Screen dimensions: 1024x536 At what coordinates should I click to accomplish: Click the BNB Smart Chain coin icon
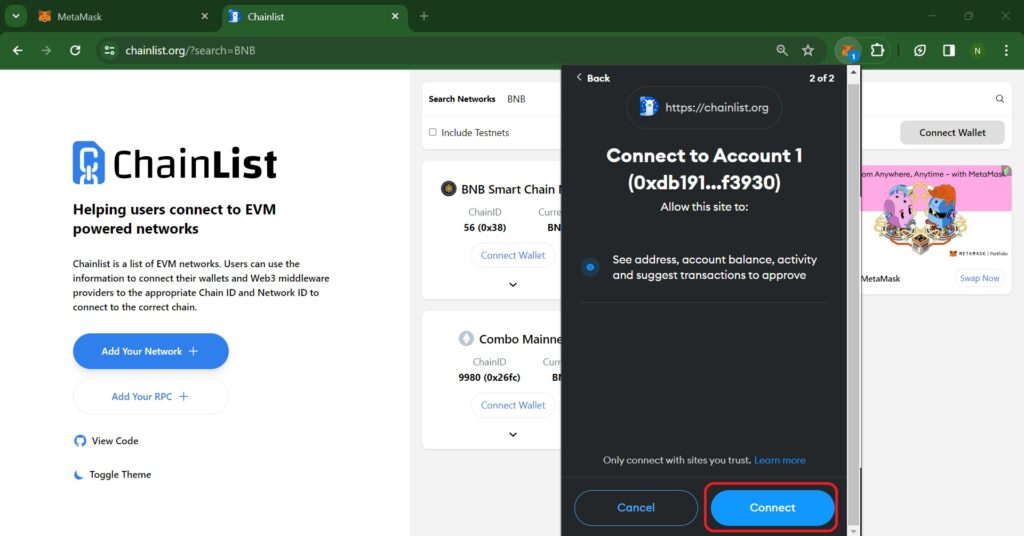point(448,189)
